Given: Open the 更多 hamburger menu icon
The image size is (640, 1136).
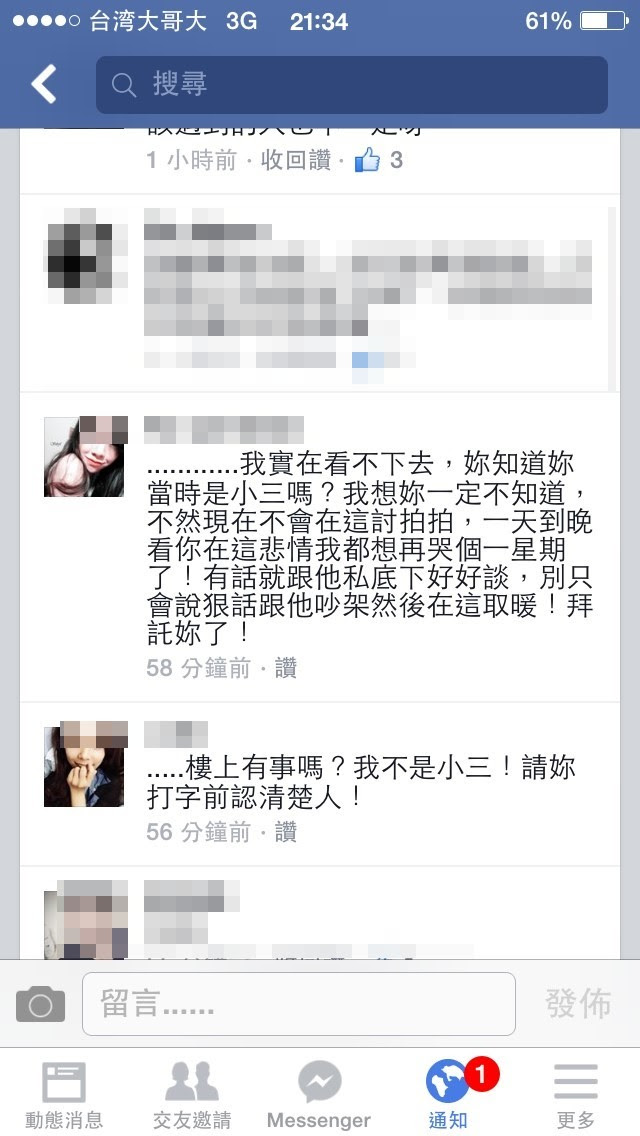Looking at the screenshot, I should 575,1082.
